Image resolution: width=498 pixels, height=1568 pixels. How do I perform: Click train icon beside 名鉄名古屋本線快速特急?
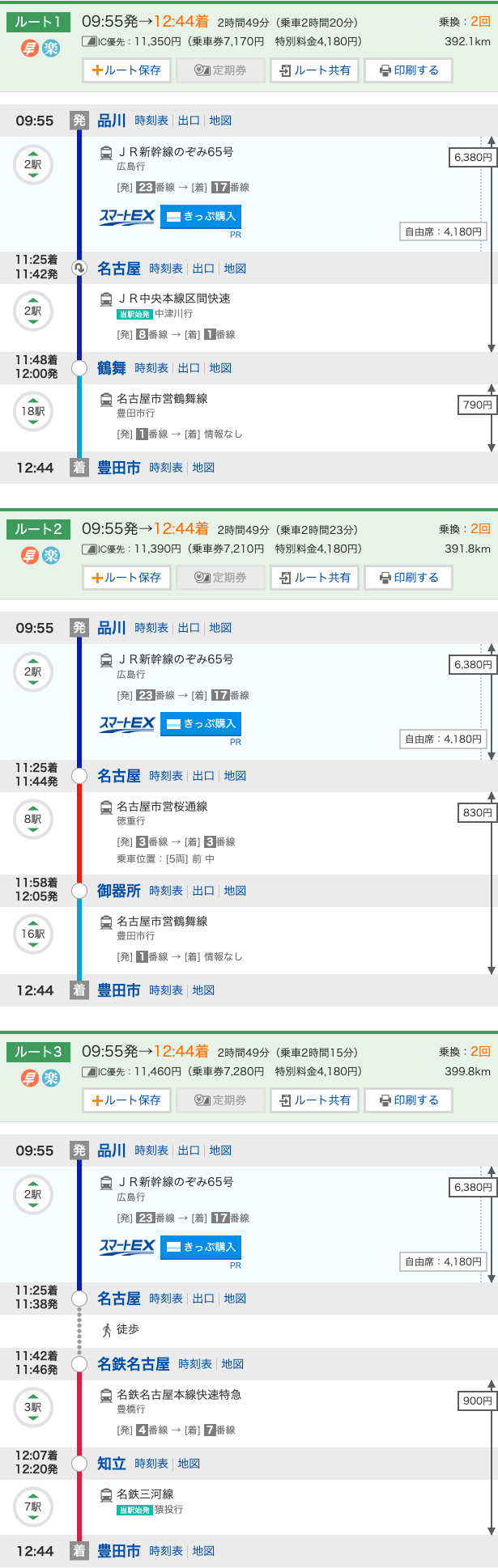coord(106,1395)
